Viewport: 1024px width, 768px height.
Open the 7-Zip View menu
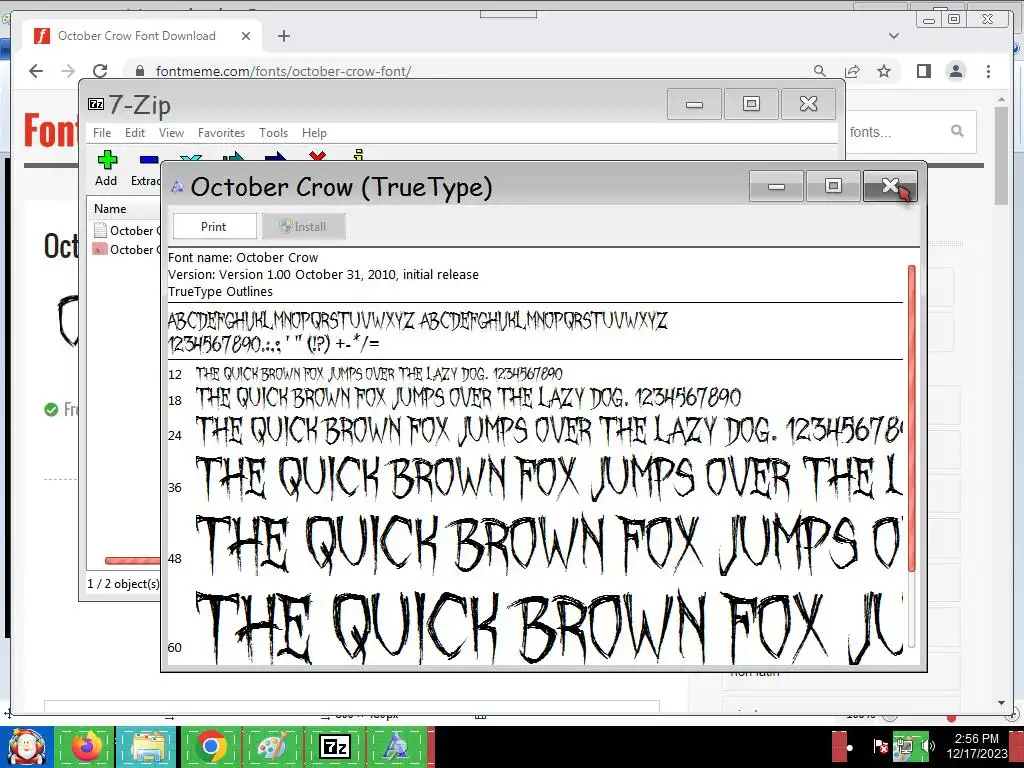tap(171, 133)
